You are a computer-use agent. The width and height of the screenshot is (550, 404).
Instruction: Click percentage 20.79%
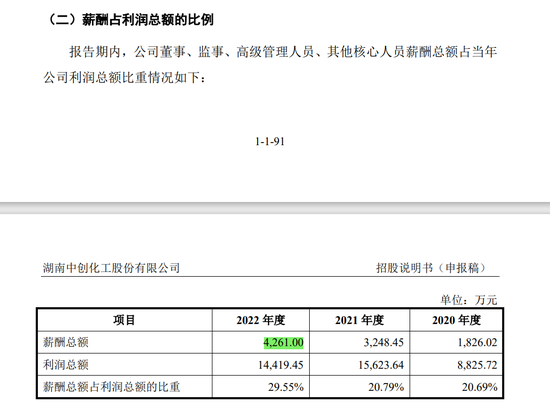[x=386, y=387]
